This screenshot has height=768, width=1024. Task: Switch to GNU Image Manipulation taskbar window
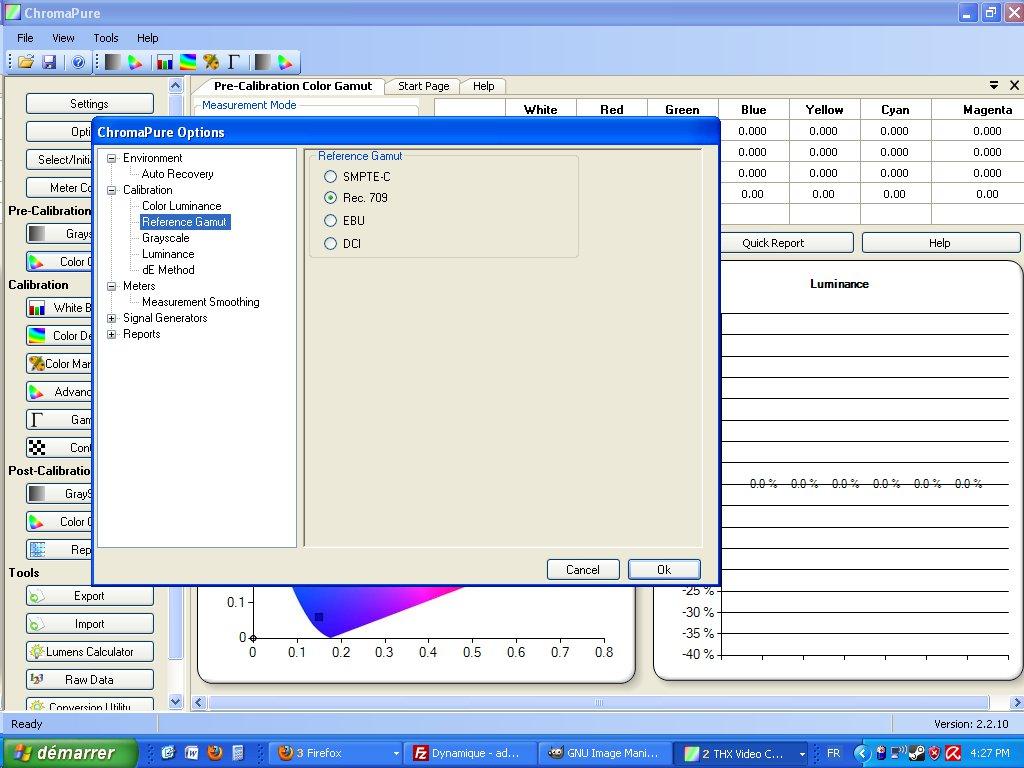click(603, 753)
